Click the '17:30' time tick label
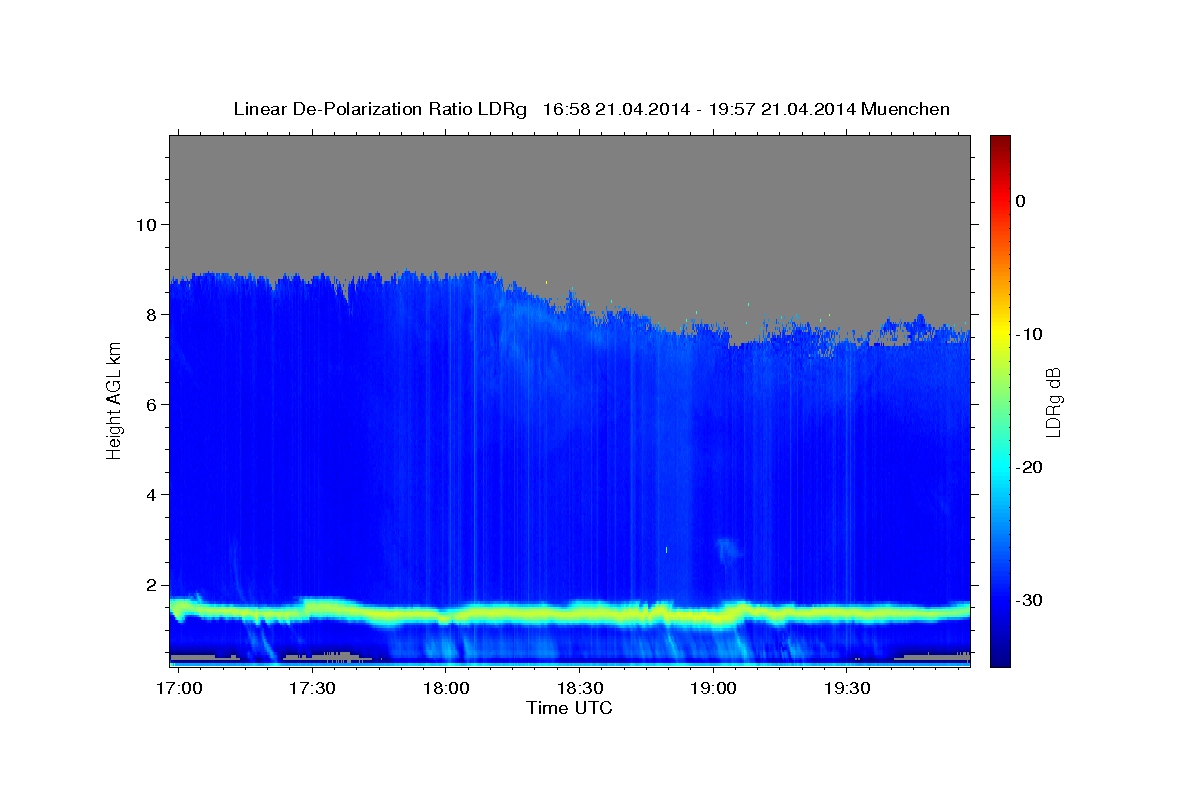1200x800 pixels. pos(312,688)
